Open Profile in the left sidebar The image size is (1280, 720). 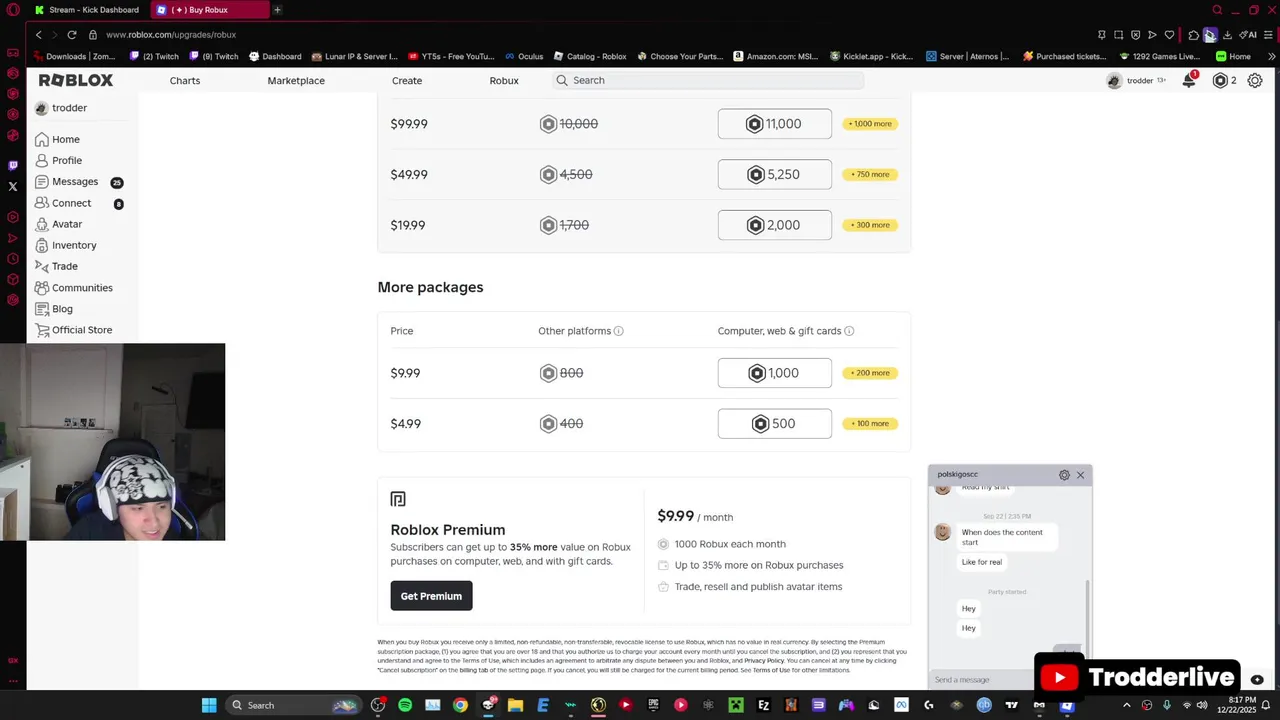[58, 160]
